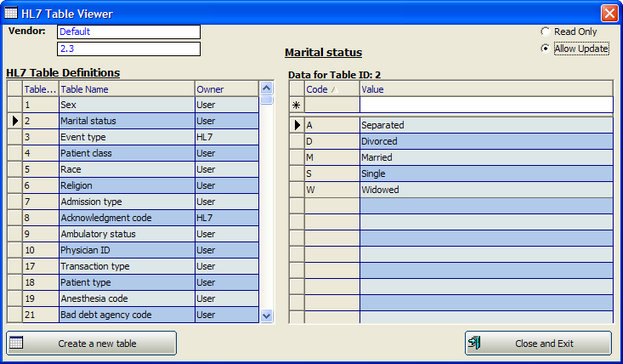Click the Close and Exit button
The width and height of the screenshot is (623, 364).
coord(538,343)
